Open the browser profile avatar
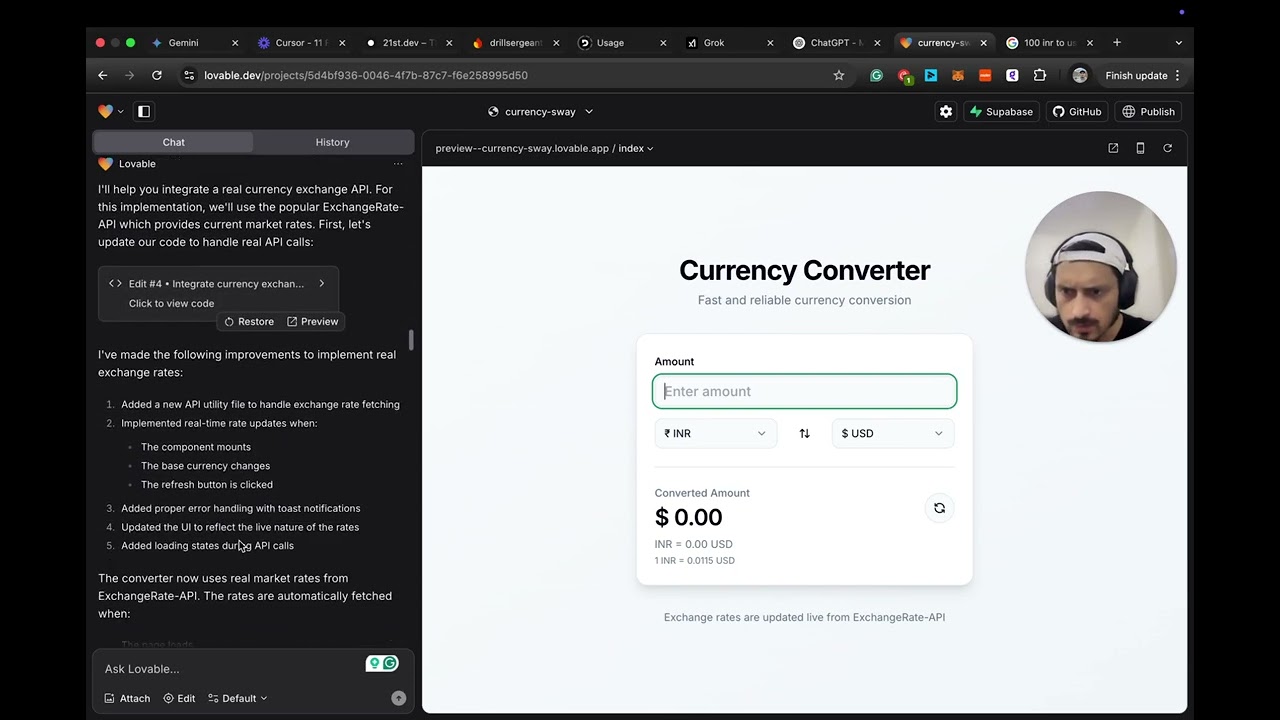The image size is (1280, 720). [x=1080, y=75]
